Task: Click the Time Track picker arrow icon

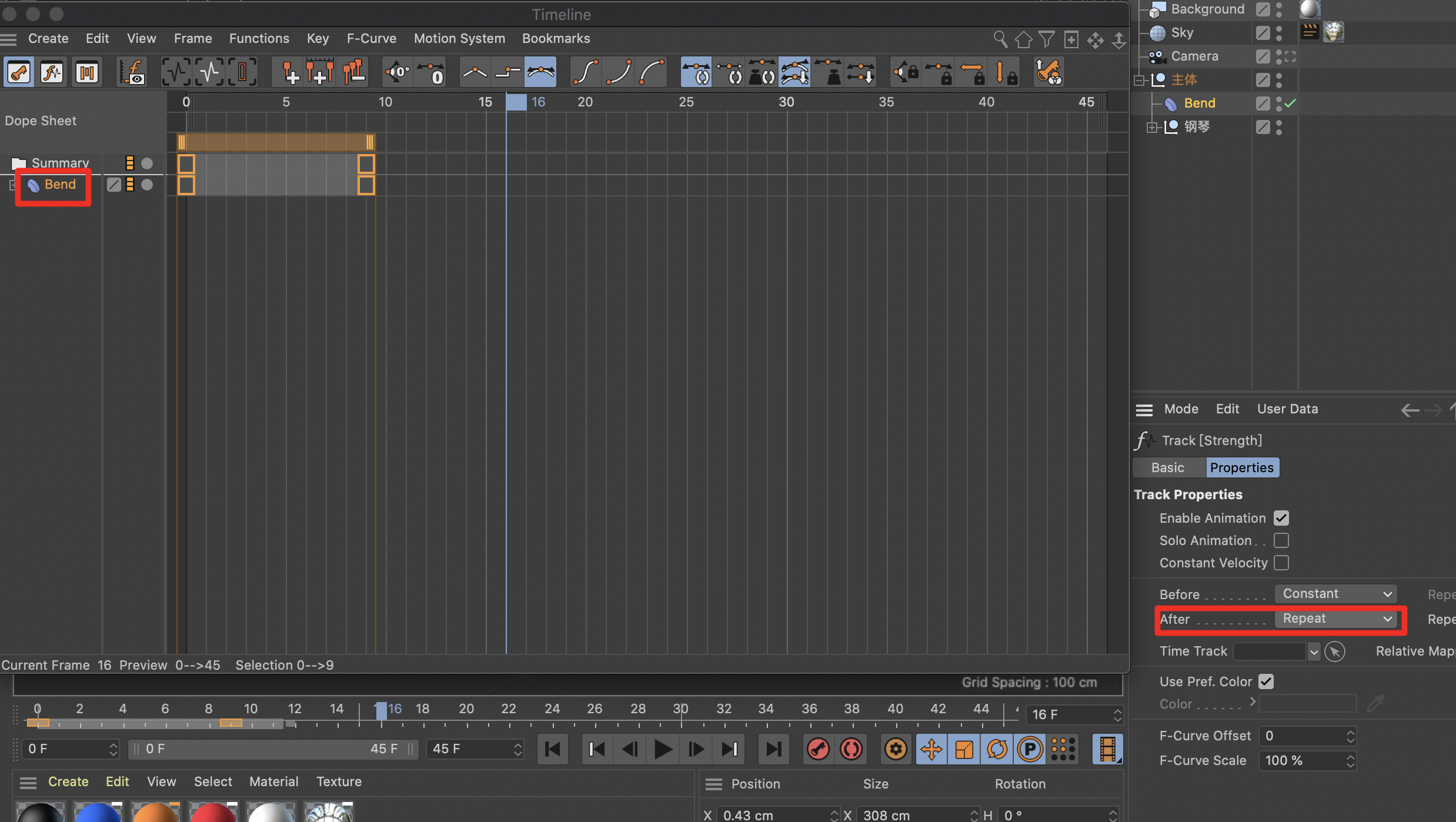Action: coord(1335,651)
